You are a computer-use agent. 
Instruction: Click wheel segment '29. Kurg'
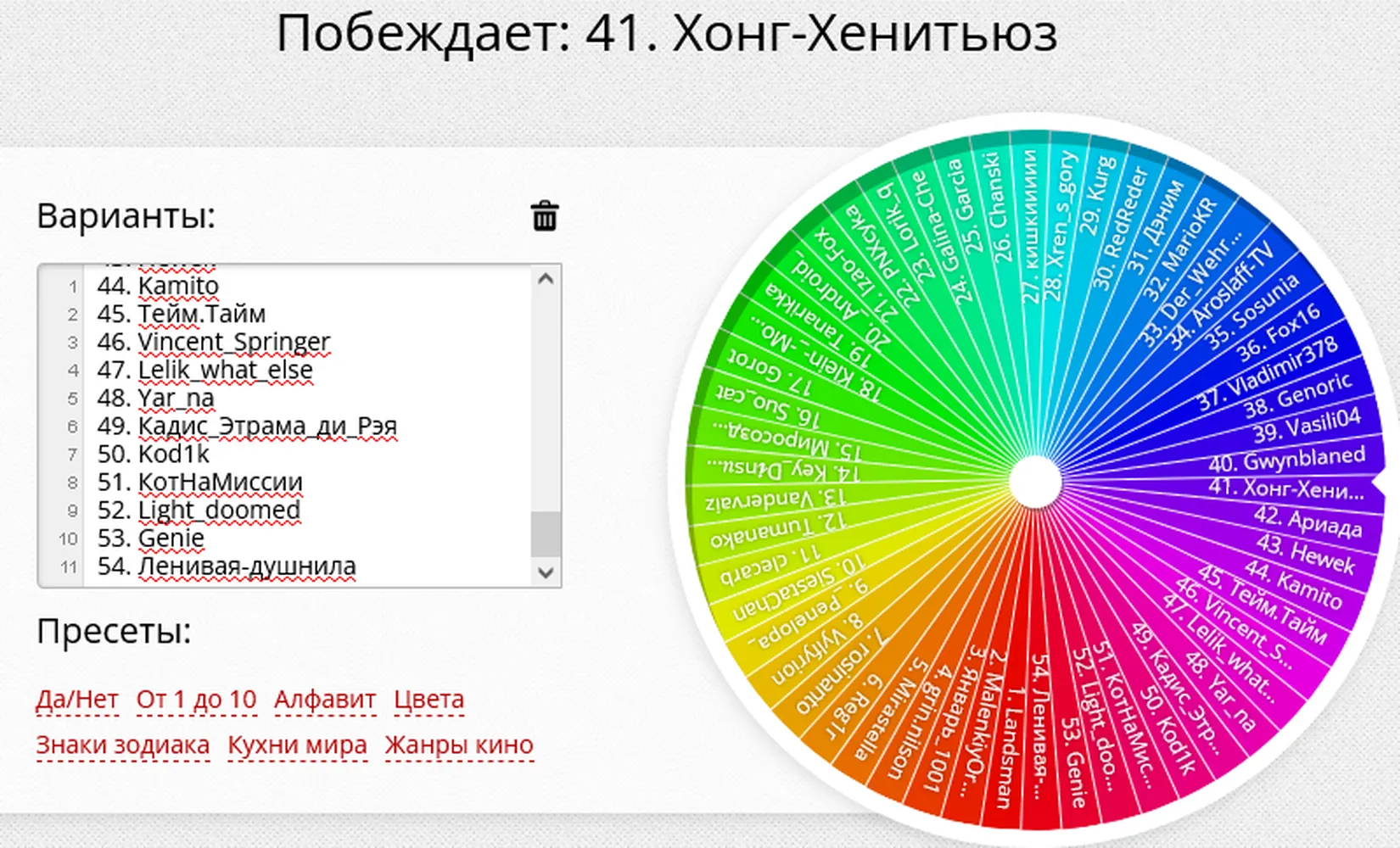tap(1097, 194)
